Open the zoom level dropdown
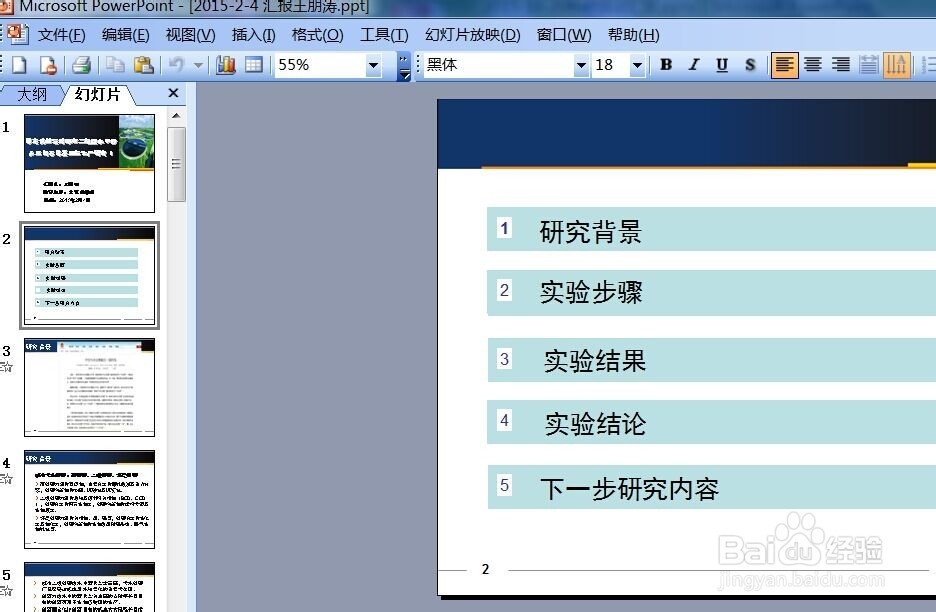This screenshot has width=936, height=612. click(373, 64)
